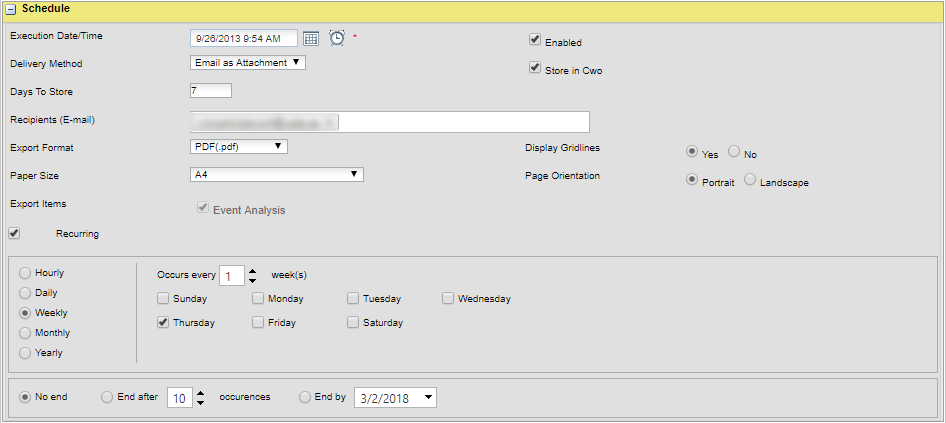
Task: Select the No end option
Action: point(25,397)
